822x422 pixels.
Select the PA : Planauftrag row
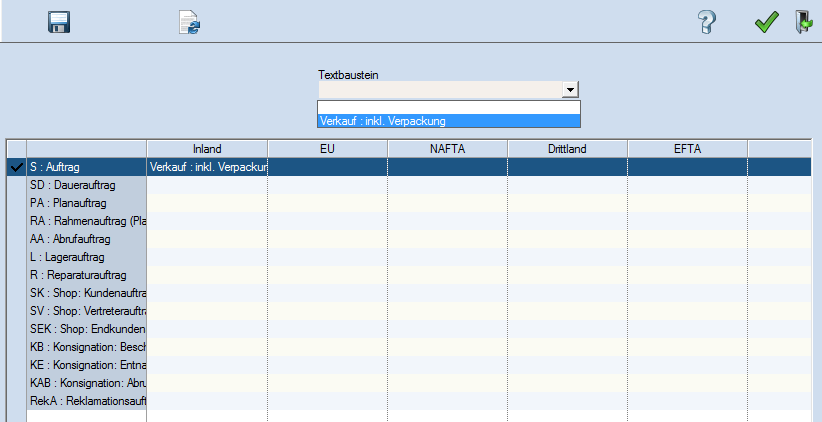(86, 203)
